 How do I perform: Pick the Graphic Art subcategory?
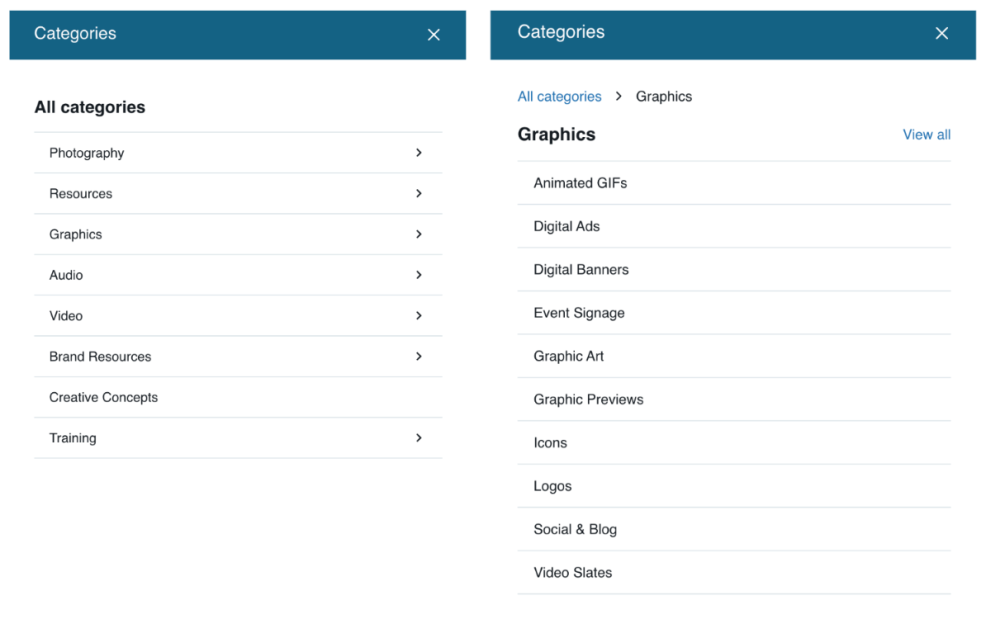click(568, 356)
